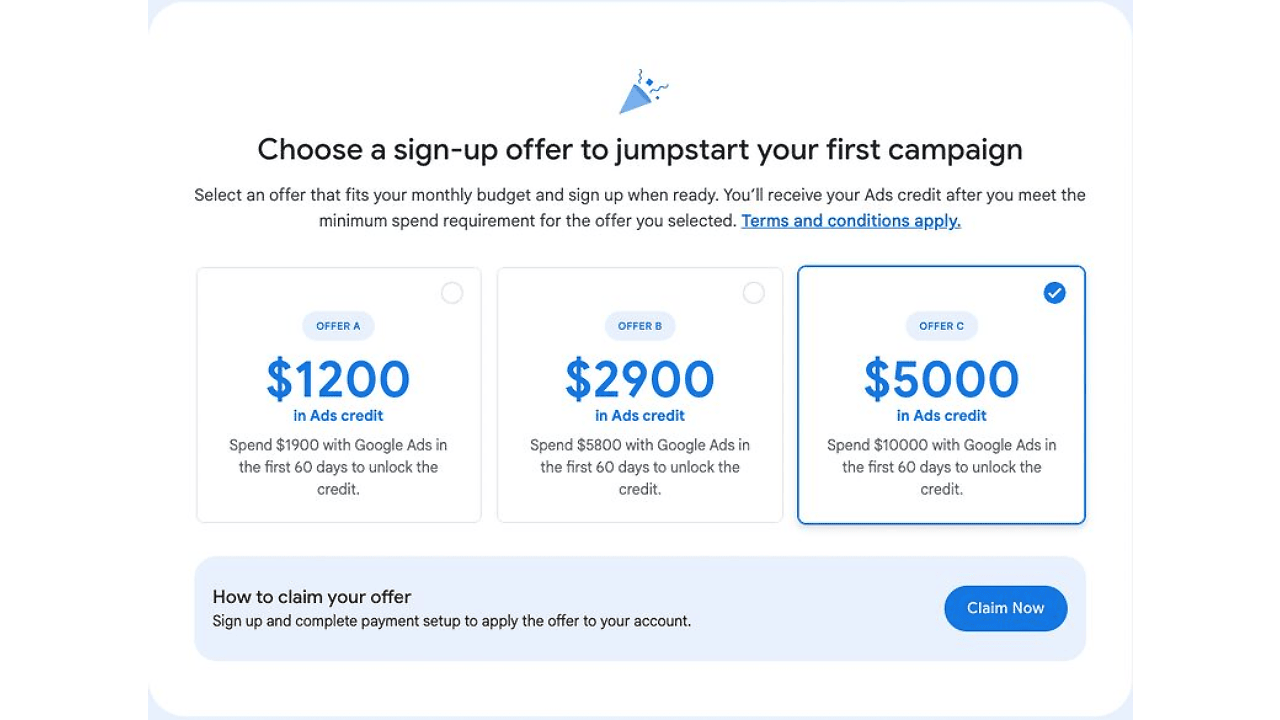Click the OFFER A badge pill
The width and height of the screenshot is (1280, 720).
(x=338, y=326)
